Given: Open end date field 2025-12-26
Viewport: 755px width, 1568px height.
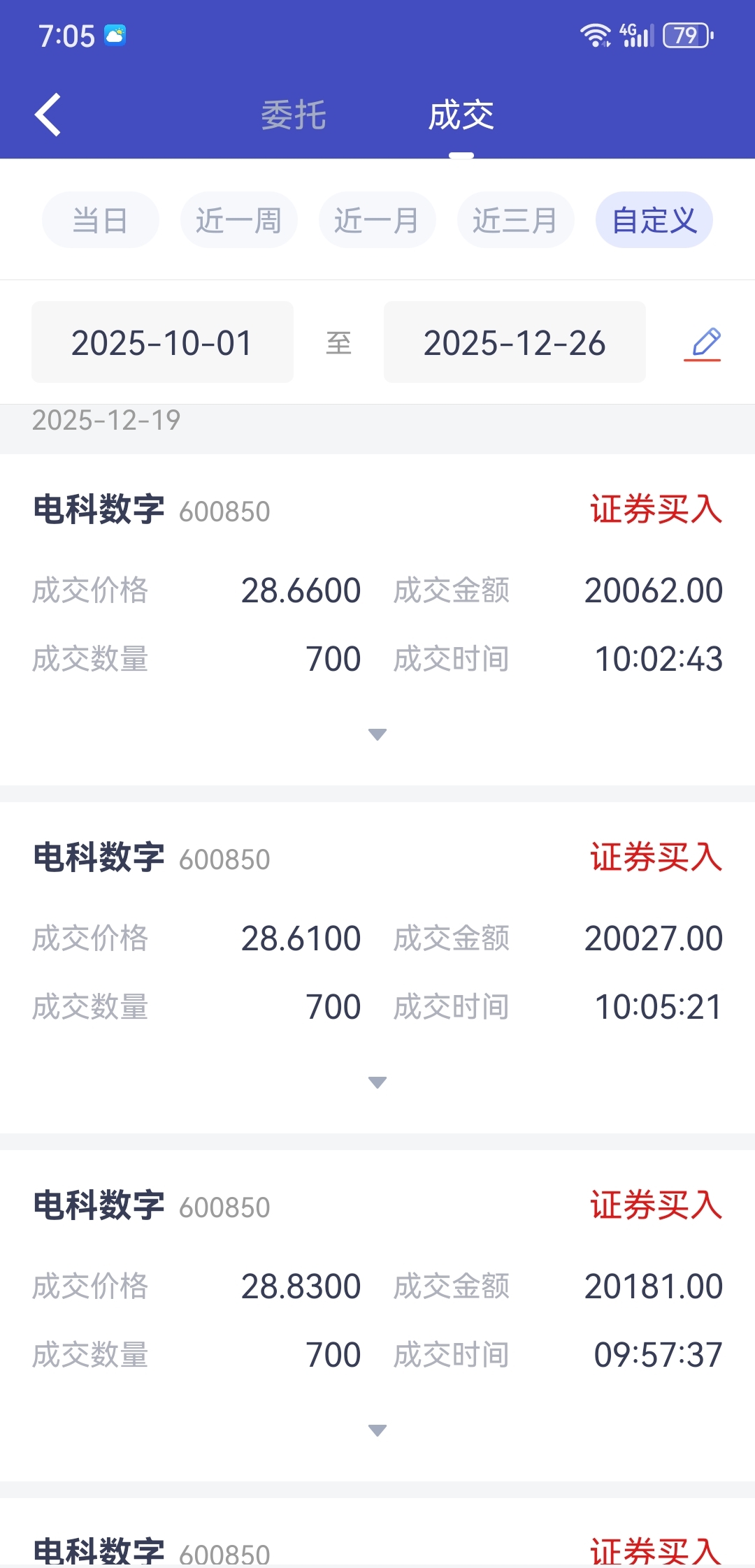Looking at the screenshot, I should (515, 342).
